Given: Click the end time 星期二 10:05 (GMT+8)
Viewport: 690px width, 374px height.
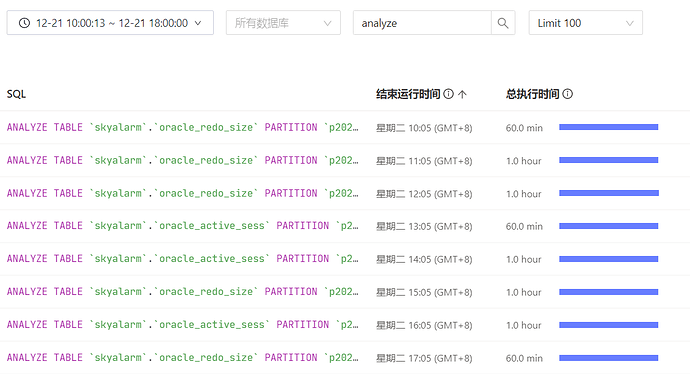Looking at the screenshot, I should click(424, 128).
